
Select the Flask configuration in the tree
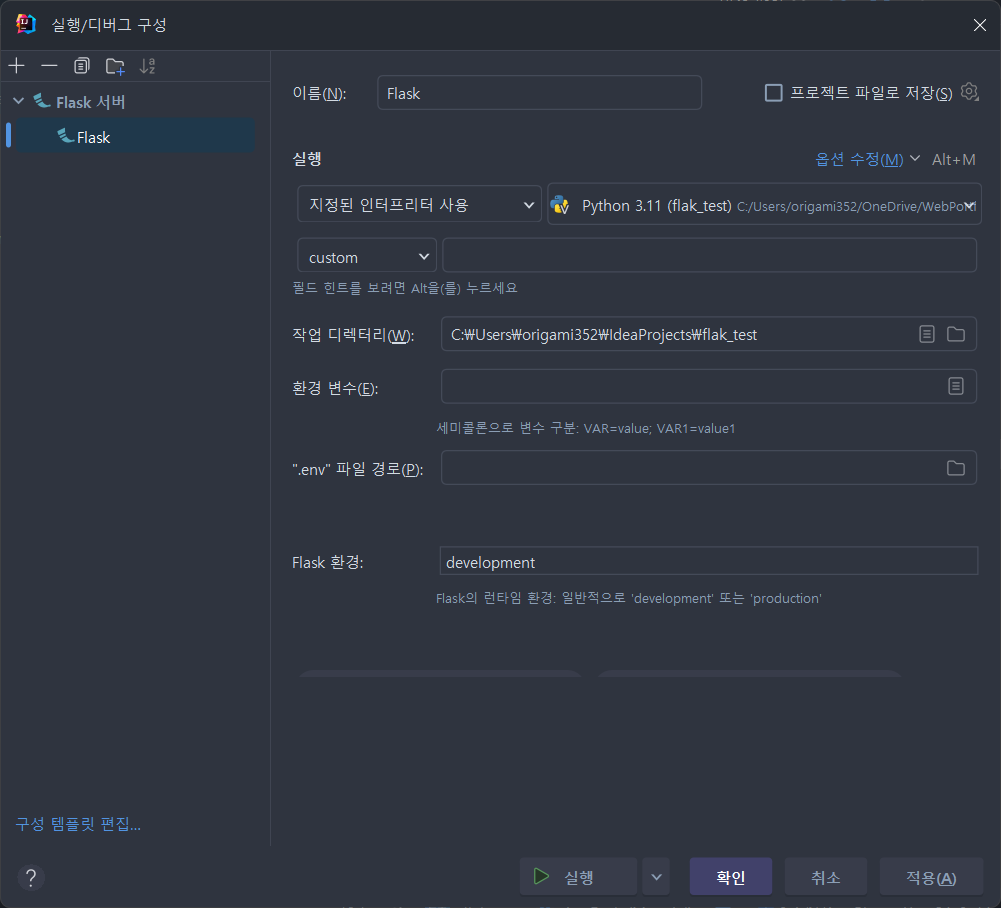click(x=135, y=136)
